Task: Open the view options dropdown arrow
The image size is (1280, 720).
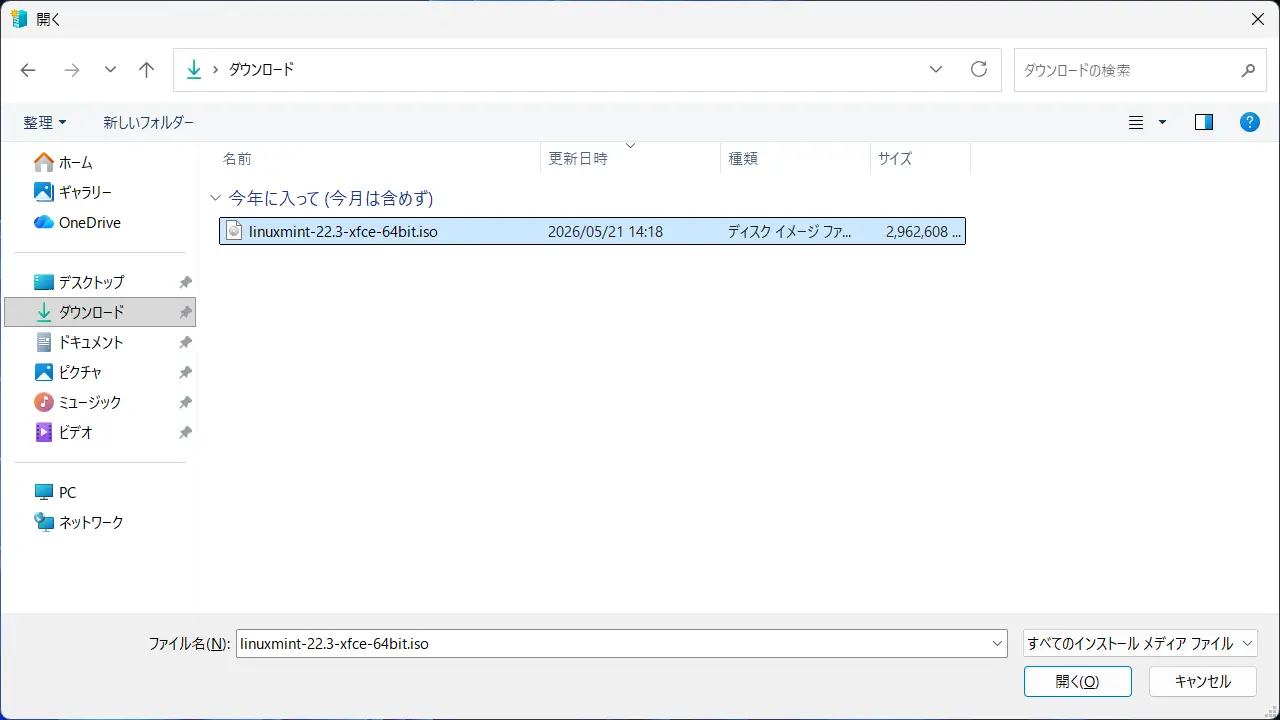Action: click(1162, 122)
